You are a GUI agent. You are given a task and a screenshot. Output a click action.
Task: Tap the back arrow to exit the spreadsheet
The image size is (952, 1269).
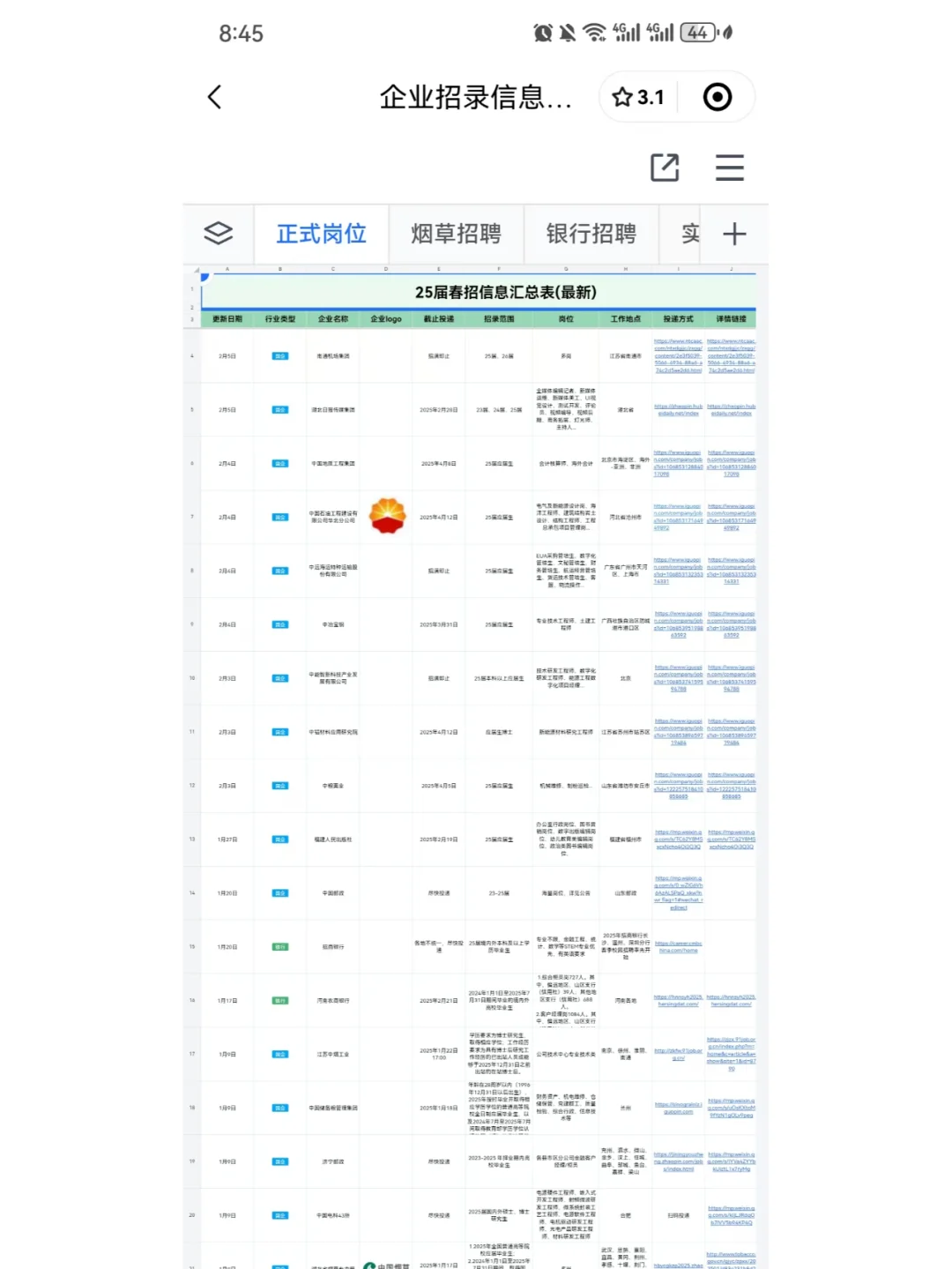(x=214, y=97)
